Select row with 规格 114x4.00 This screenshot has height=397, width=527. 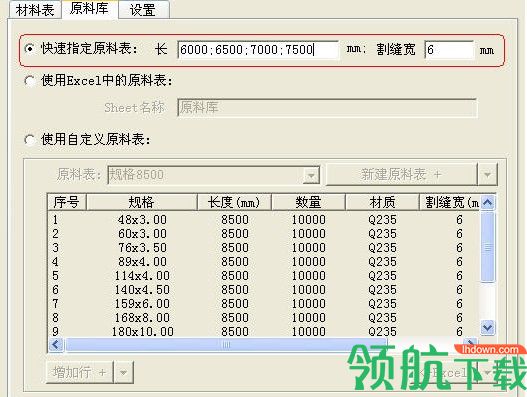click(264, 276)
